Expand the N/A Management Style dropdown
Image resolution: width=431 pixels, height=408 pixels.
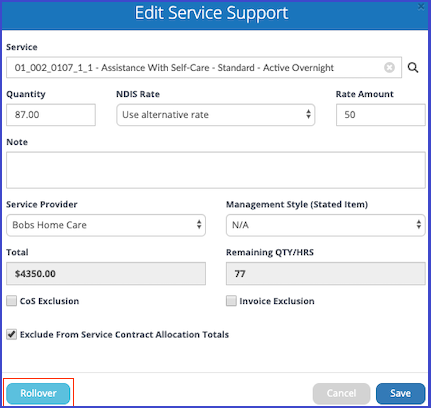coord(326,225)
